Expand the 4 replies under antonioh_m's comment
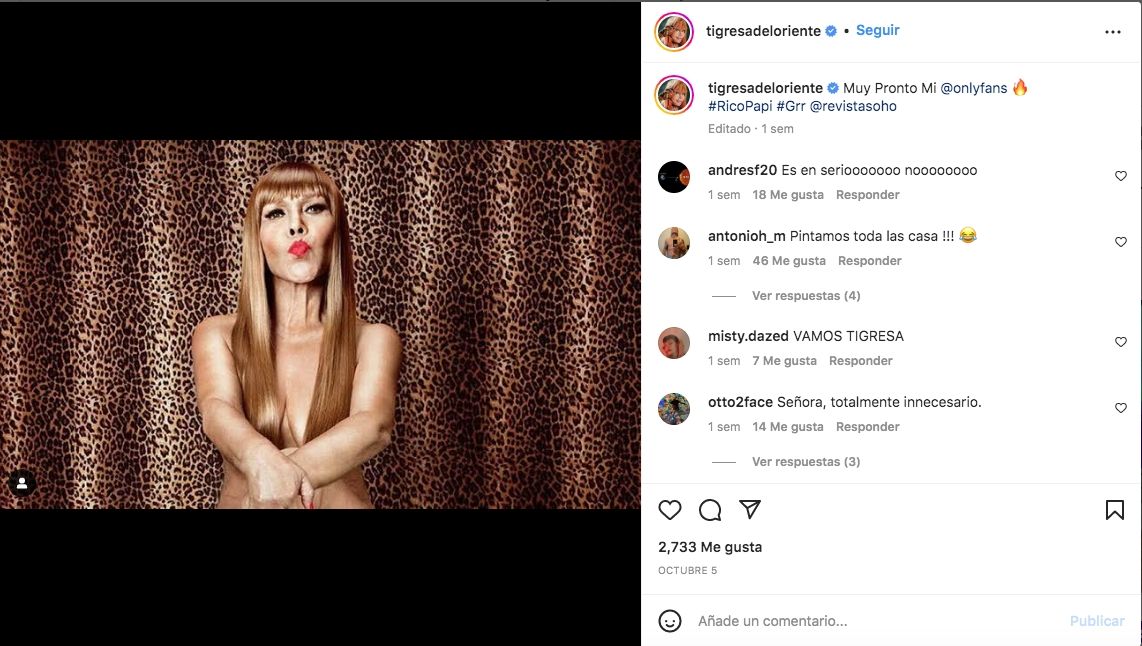Image resolution: width=1142 pixels, height=646 pixels. tap(806, 296)
